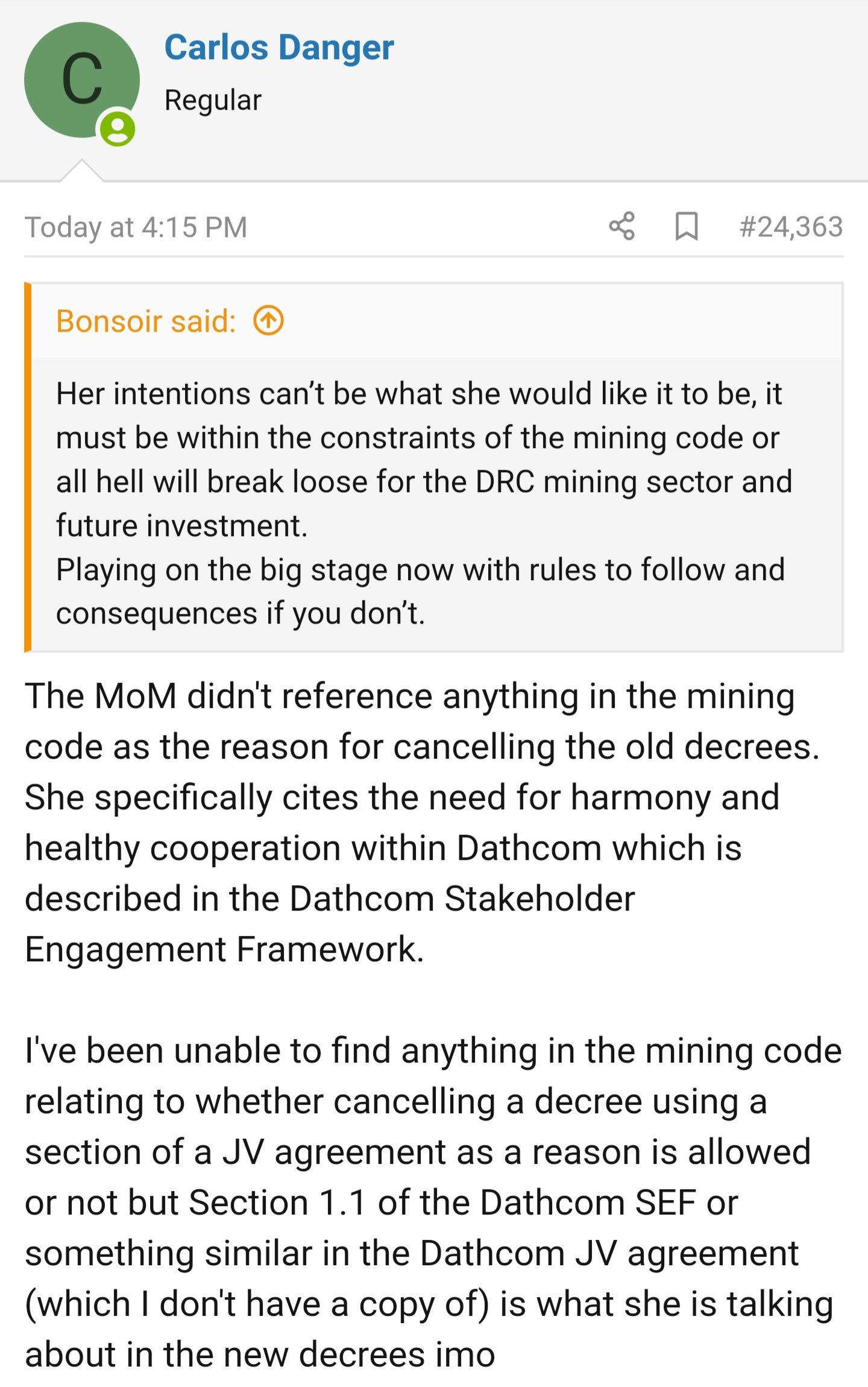Open Carlos Danger's green avatar
This screenshot has height=1387, width=868.
pyautogui.click(x=82, y=80)
